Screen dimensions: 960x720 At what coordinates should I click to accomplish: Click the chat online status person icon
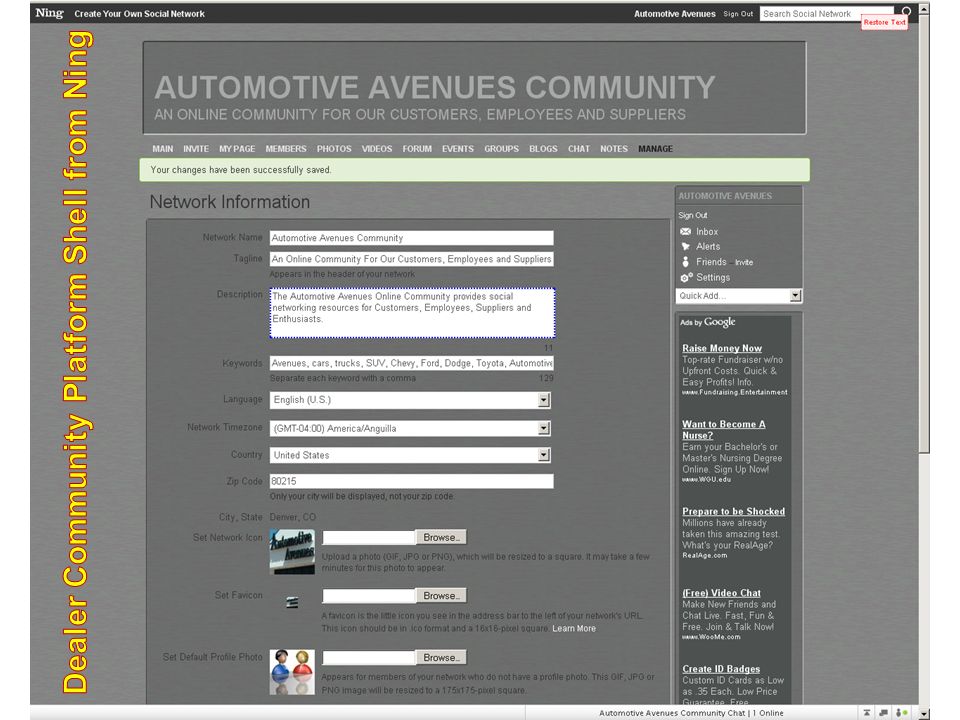[901, 713]
